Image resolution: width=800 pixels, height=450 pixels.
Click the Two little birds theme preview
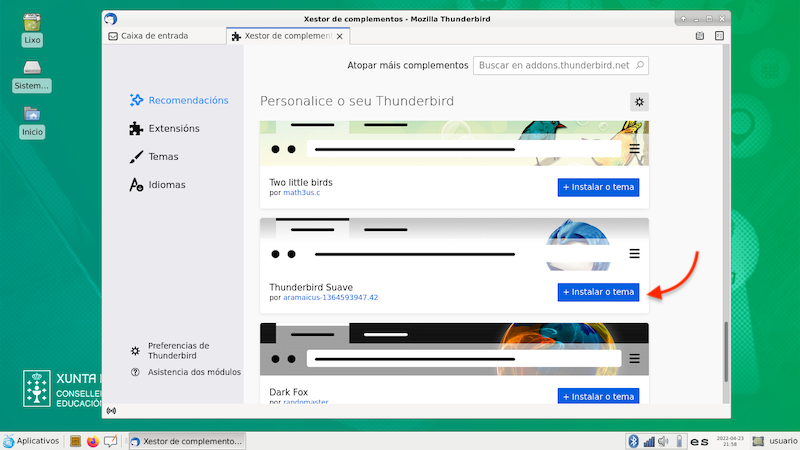coord(454,143)
